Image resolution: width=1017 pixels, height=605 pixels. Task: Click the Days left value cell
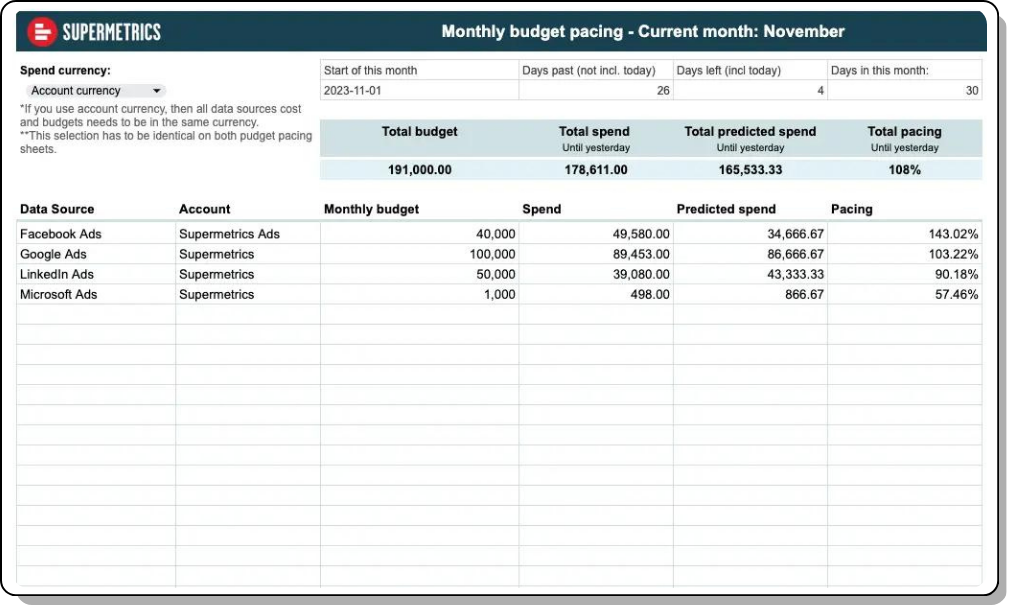coord(750,90)
